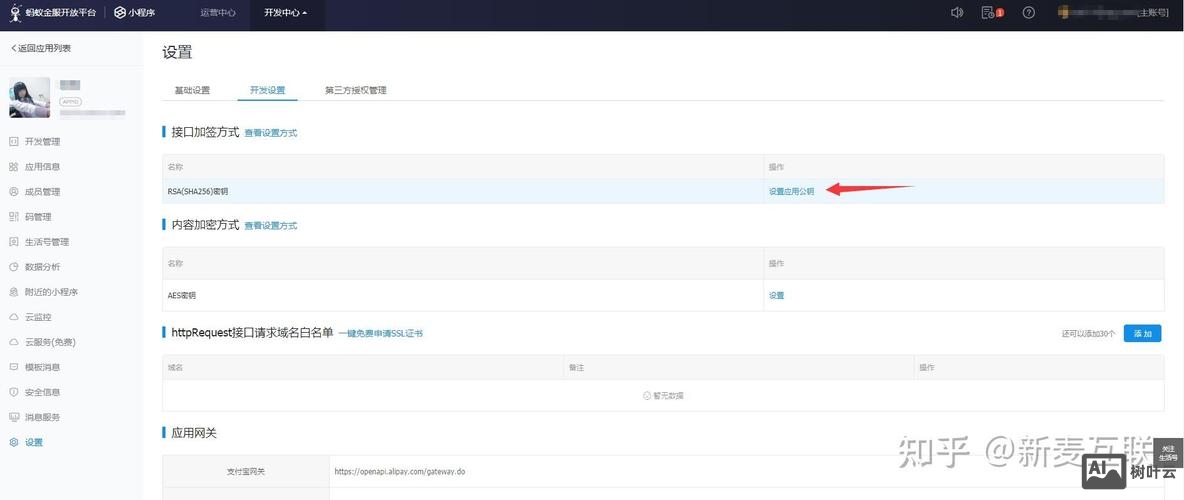
Task: Click the 小程序 cube icon in header
Action: point(119,13)
